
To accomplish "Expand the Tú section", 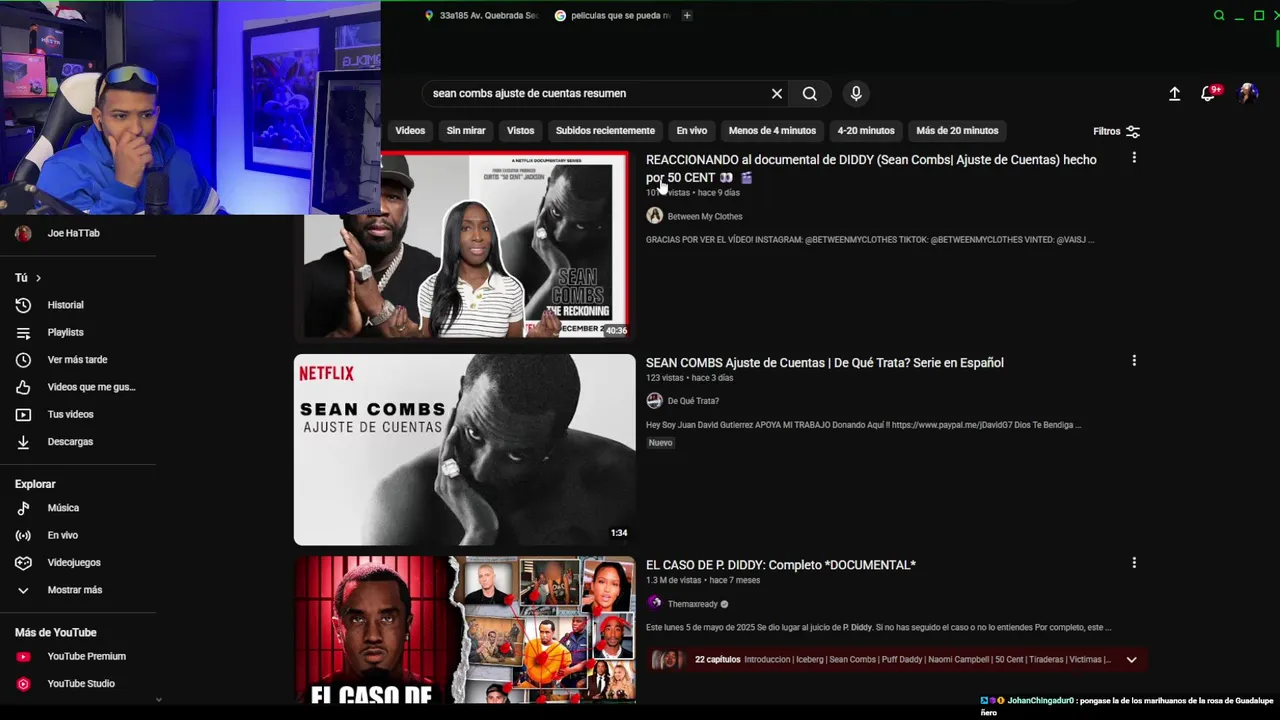I will pos(28,277).
